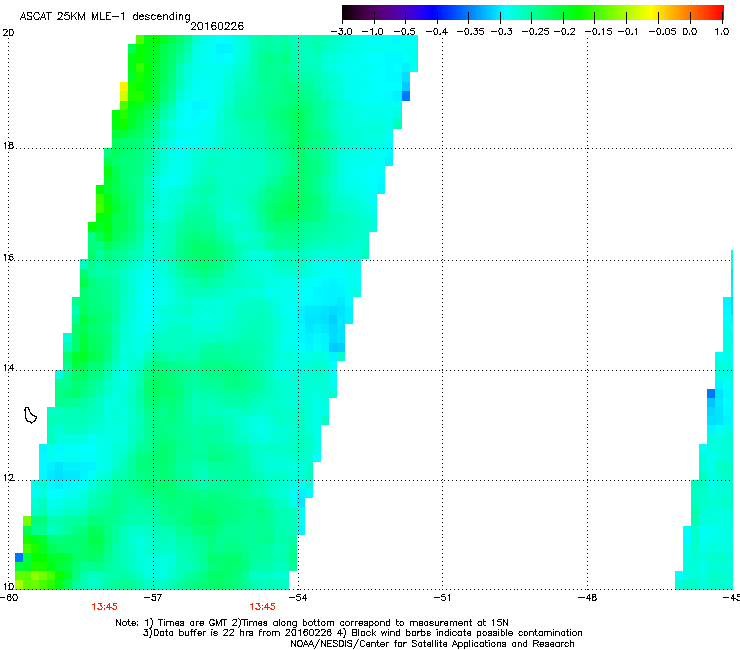Viewport: 740px width, 650px height.
Task: Click the red '13:45' time left of -54
Action: [x=262, y=607]
